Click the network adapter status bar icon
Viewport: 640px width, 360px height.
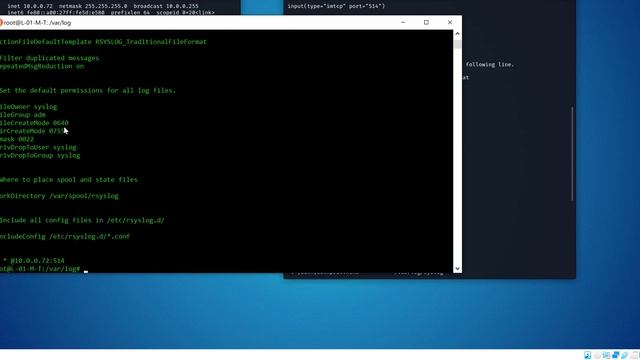tap(607, 356)
